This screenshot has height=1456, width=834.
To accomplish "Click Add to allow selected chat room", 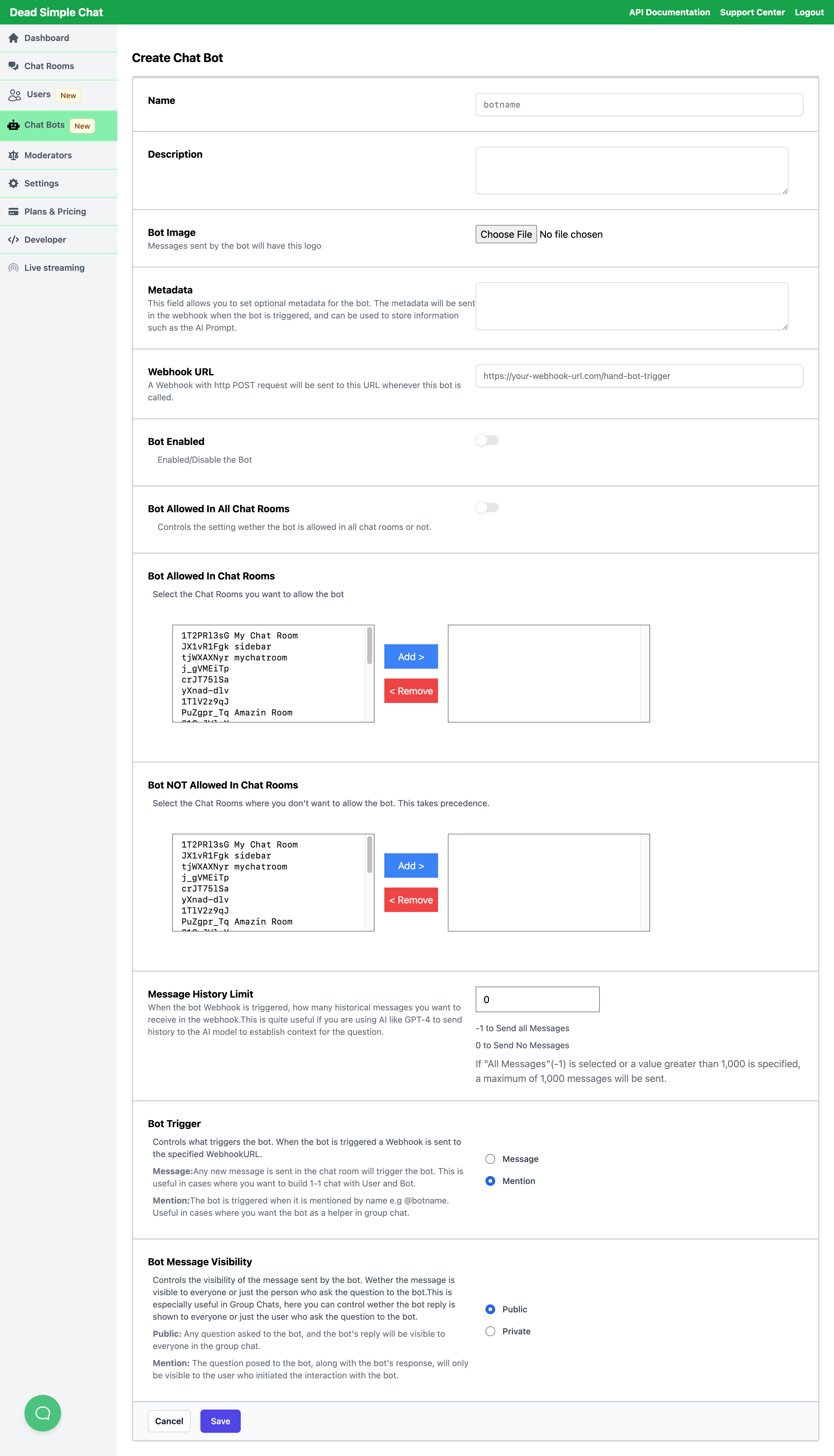I will pos(410,656).
